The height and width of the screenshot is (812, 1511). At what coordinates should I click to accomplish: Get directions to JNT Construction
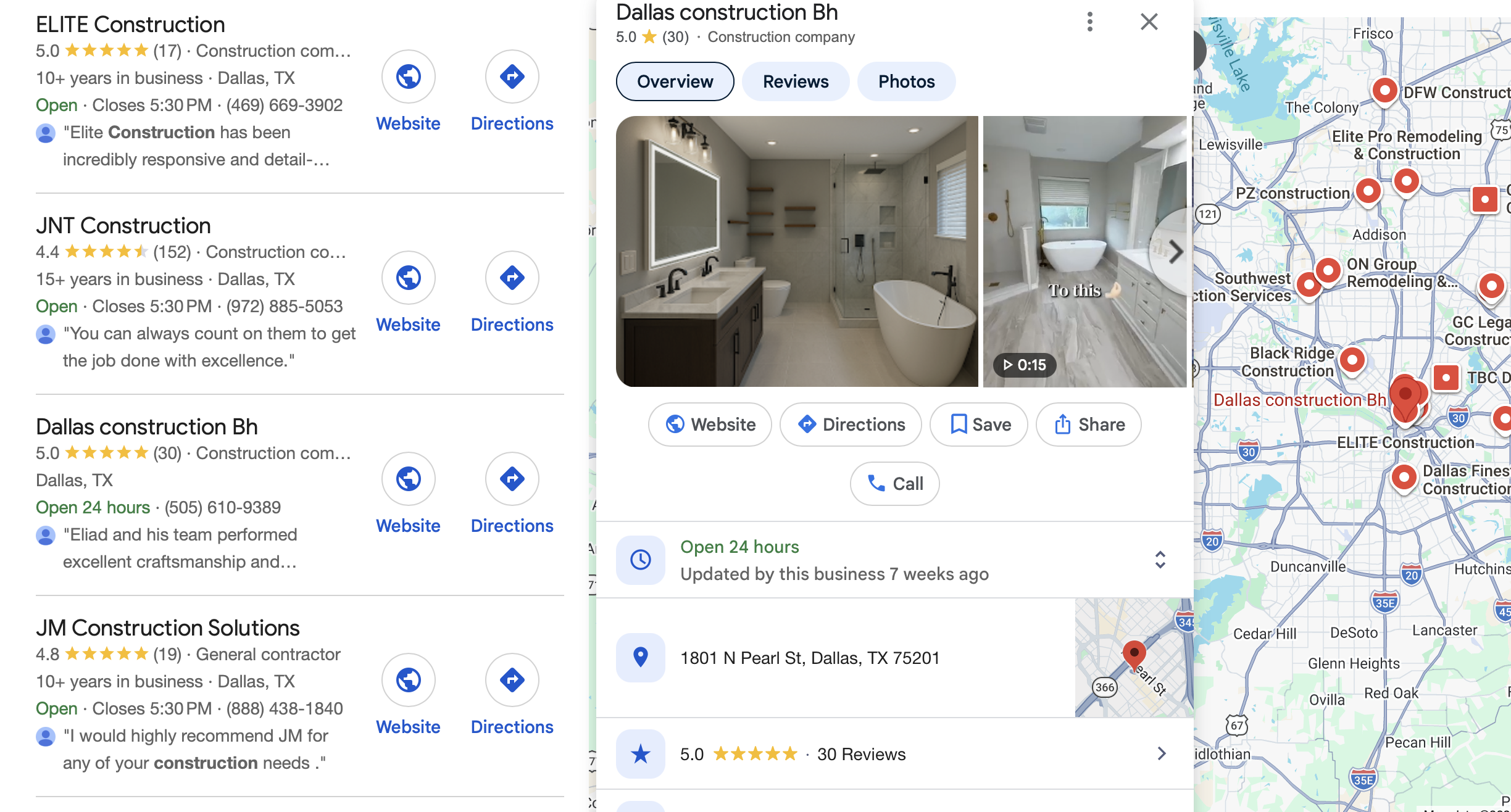[512, 278]
